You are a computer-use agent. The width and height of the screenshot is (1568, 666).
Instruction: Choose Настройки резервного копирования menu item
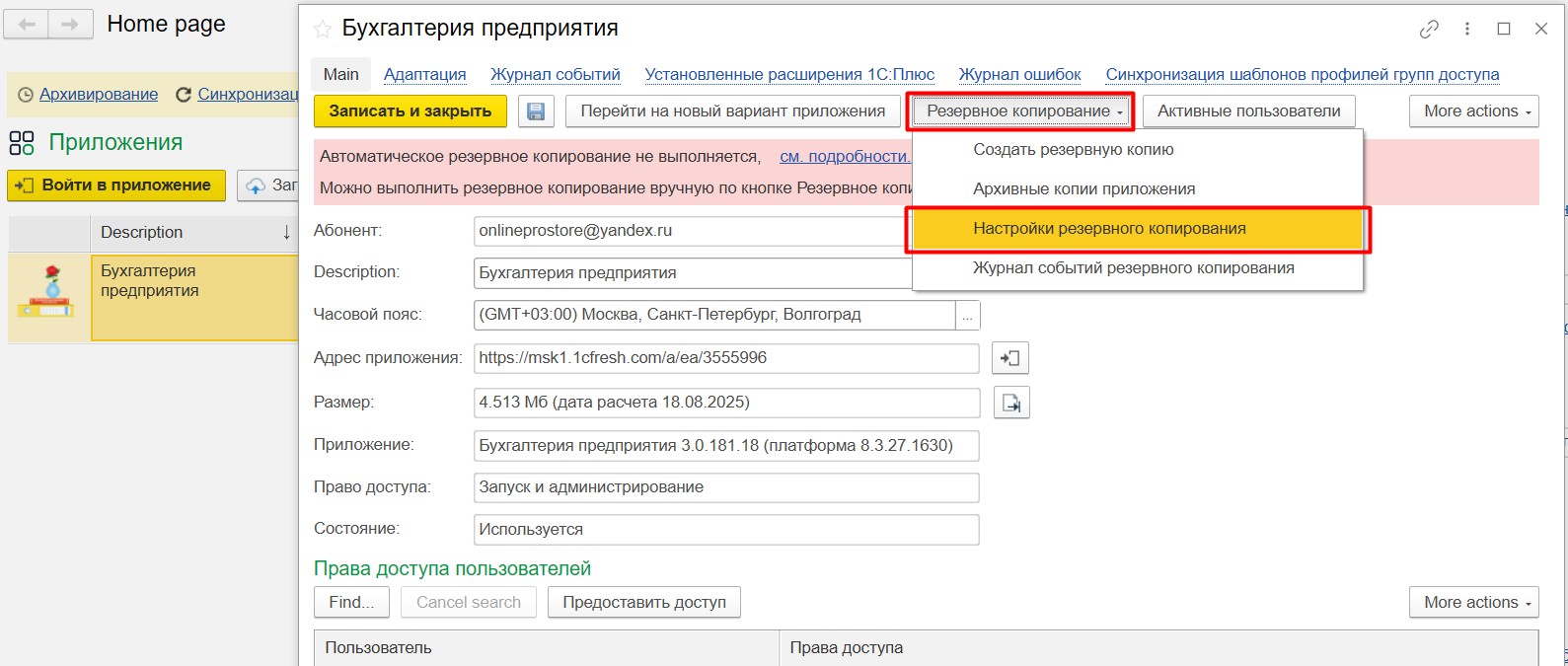(x=1109, y=229)
